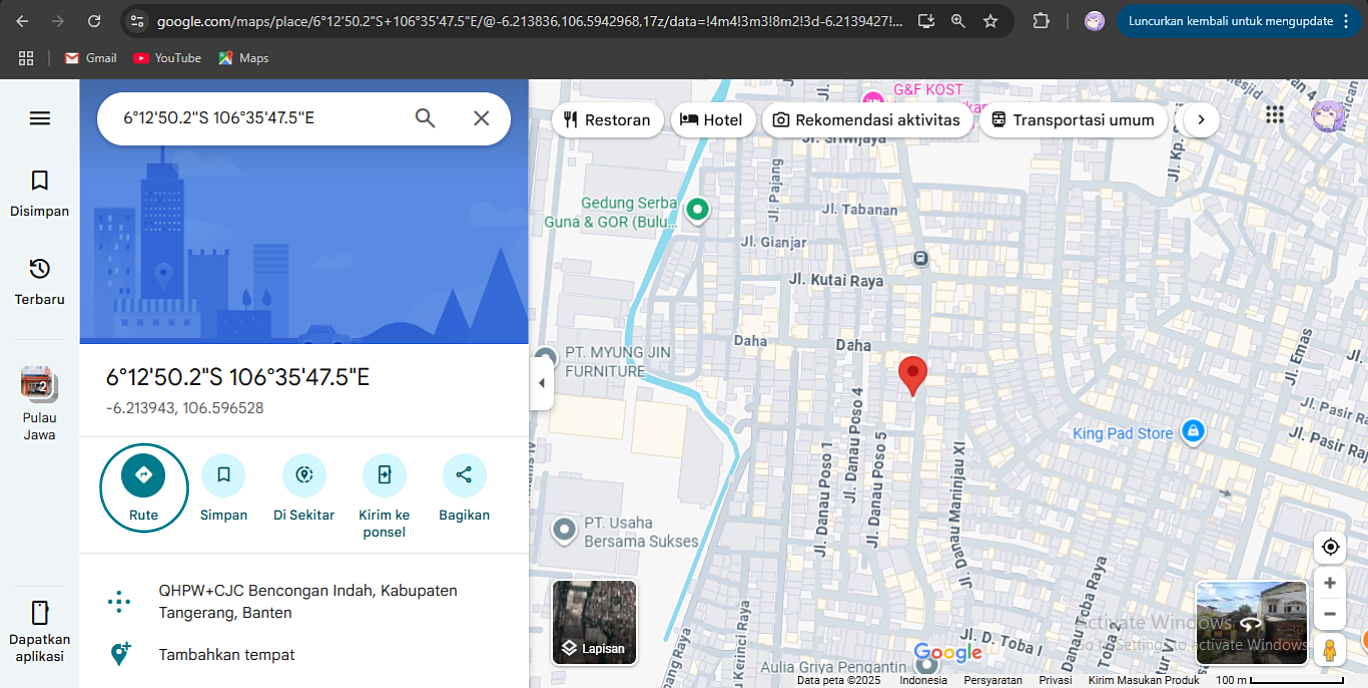1368x688 pixels.
Task: Click the Chrome extensions puzzle icon
Action: tap(1040, 20)
